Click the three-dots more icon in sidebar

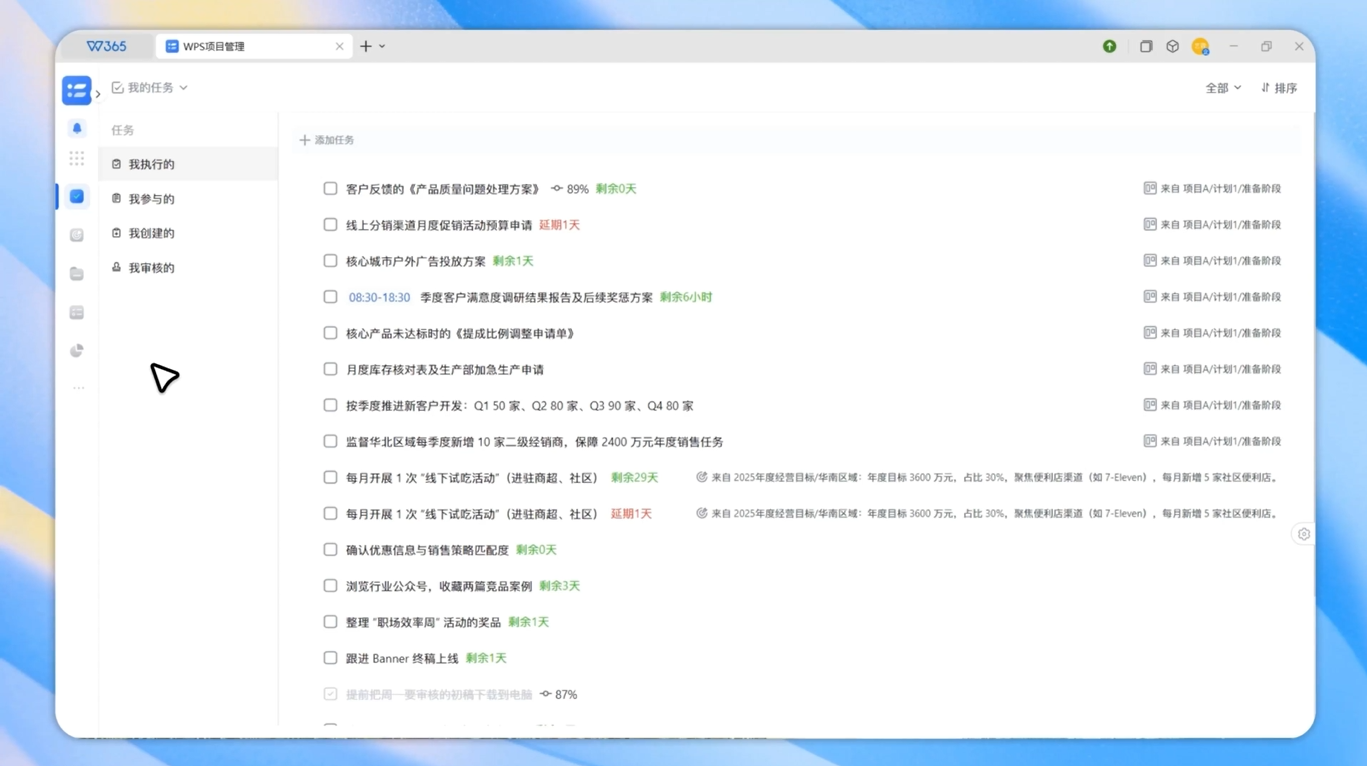click(78, 388)
